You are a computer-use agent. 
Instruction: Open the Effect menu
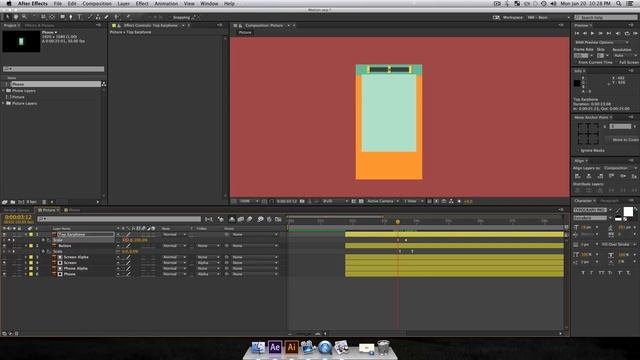[142, 3]
